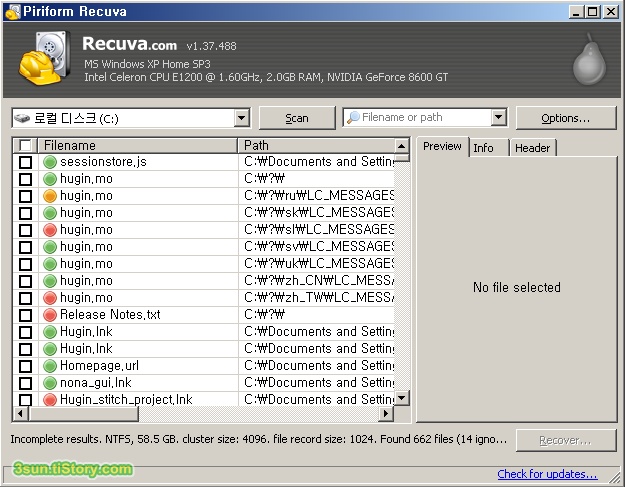Screen dimensions: 625x487
Task: Click the horizontal scrollbar left arrow
Action: [x=20, y=413]
